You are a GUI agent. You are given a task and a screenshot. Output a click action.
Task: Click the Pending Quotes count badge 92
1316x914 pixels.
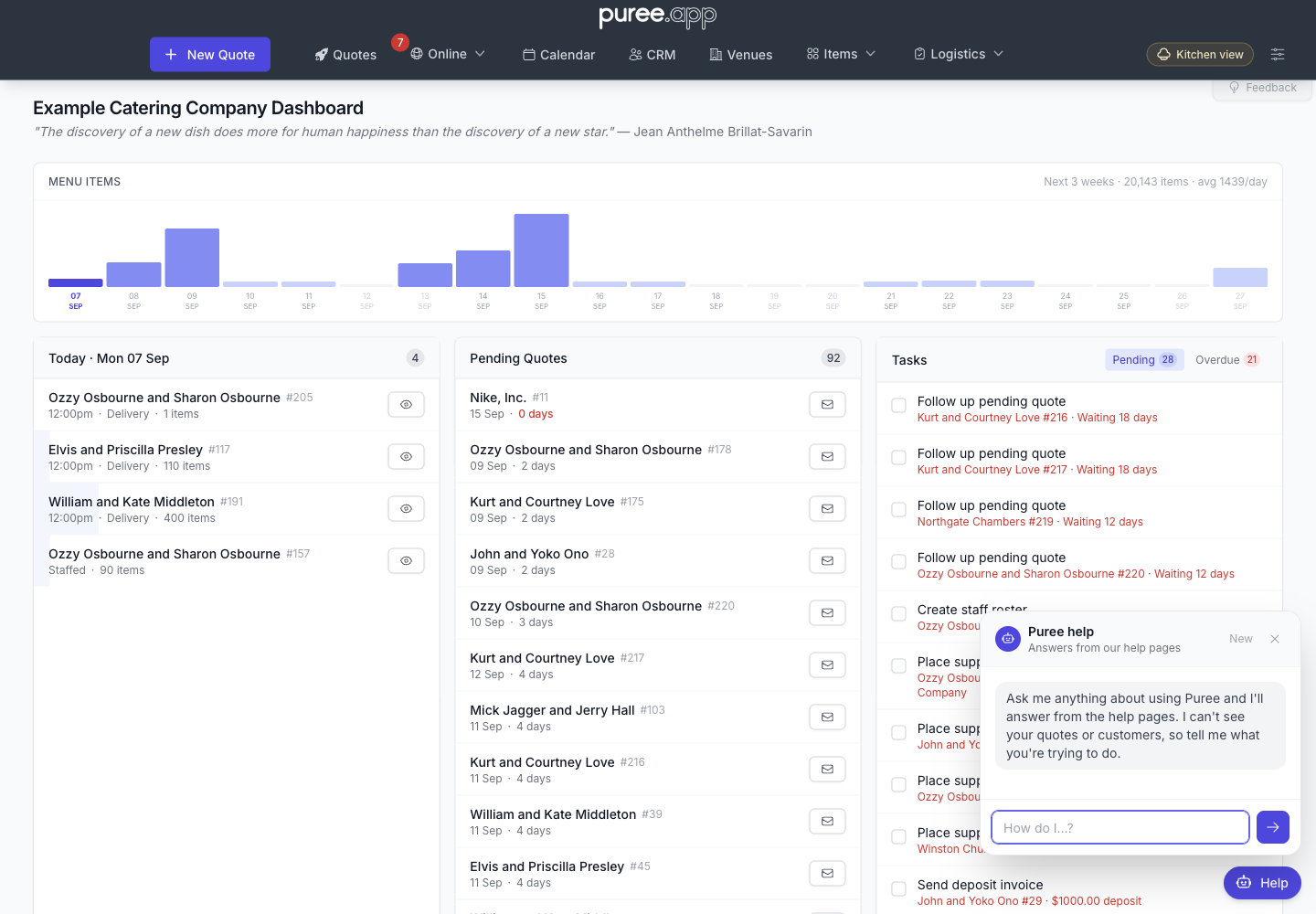[833, 358]
